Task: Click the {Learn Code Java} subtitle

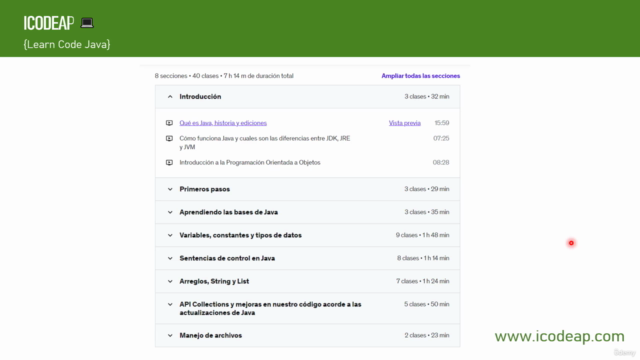Action: (x=67, y=44)
